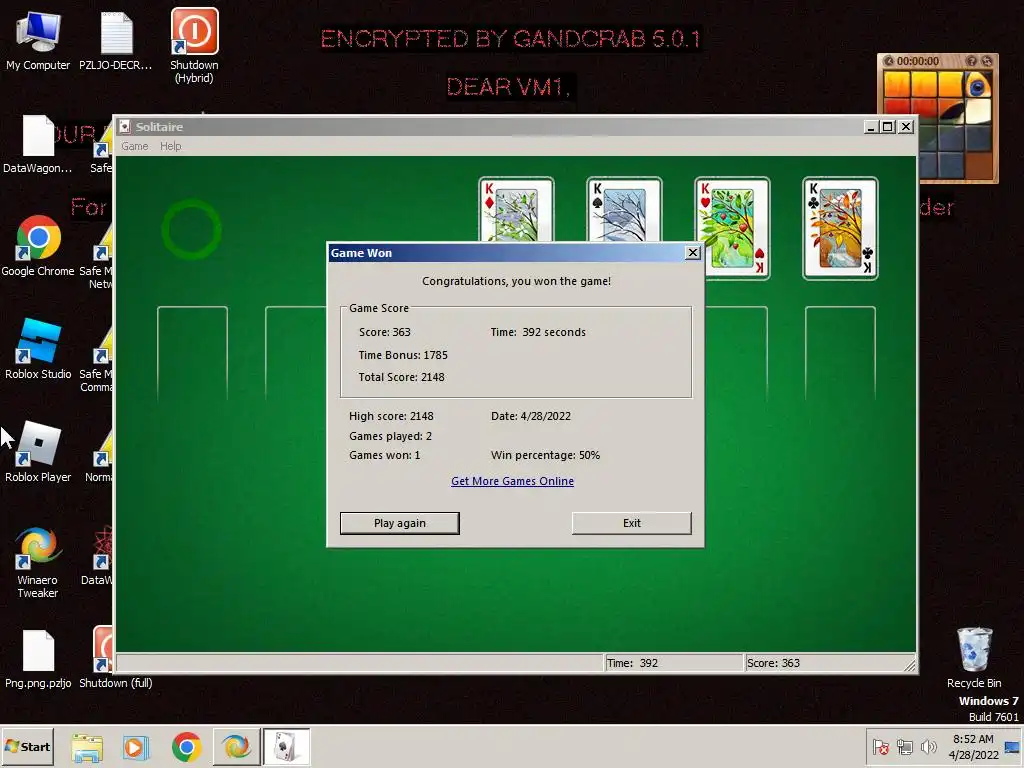1024x768 pixels.
Task: Open Google Chrome desktop shortcut
Action: (38, 246)
